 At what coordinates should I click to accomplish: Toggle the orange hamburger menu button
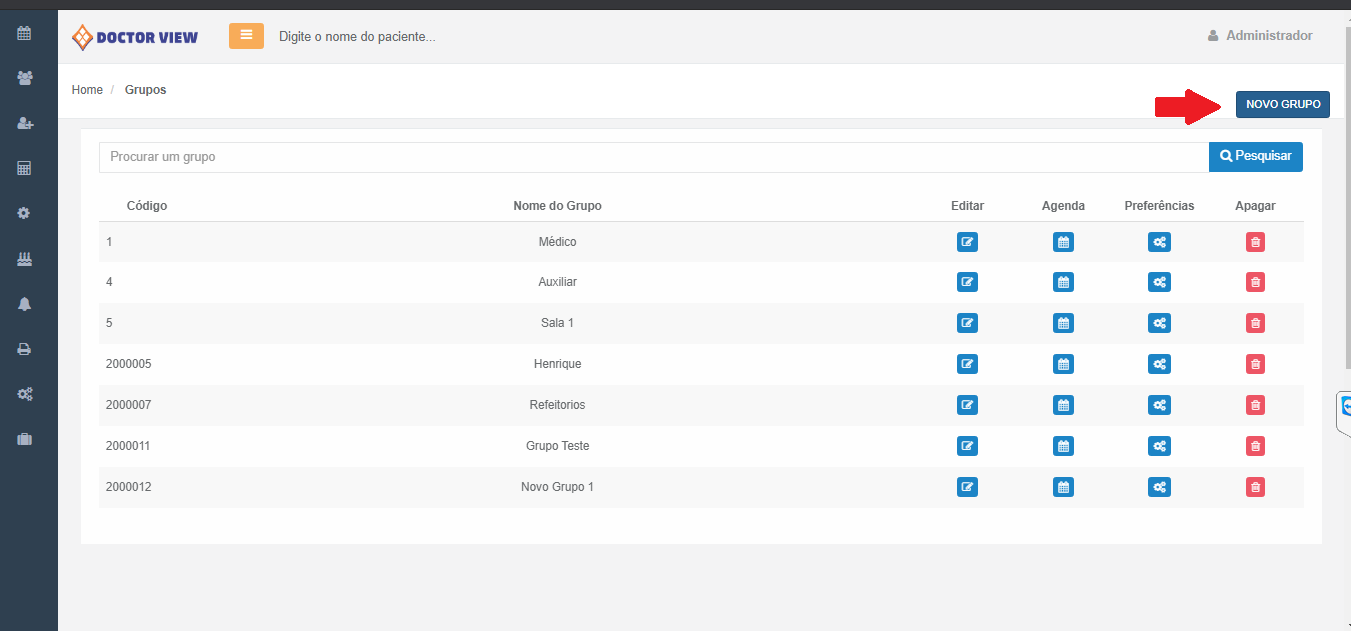[x=246, y=36]
